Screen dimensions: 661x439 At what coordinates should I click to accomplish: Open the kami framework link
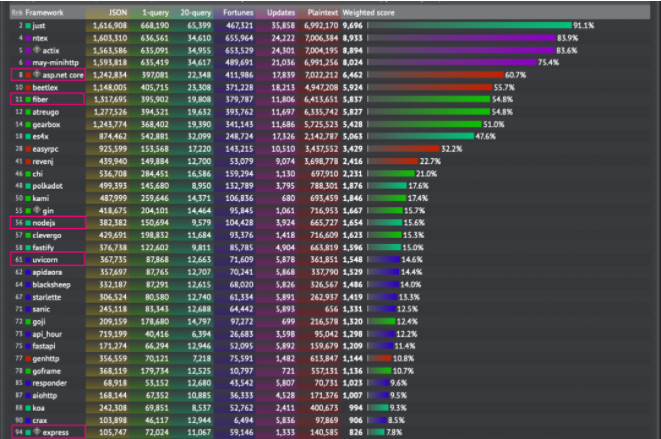tap(41, 198)
